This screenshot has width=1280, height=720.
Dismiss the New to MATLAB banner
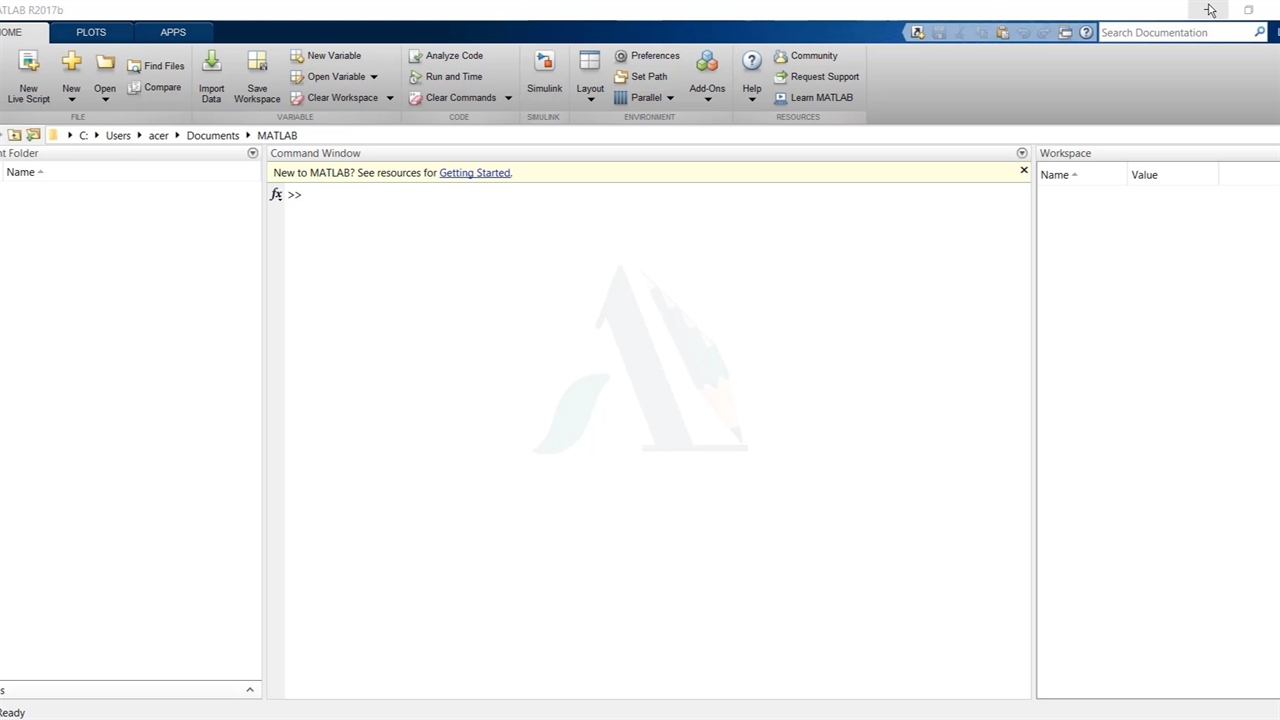click(x=1023, y=171)
